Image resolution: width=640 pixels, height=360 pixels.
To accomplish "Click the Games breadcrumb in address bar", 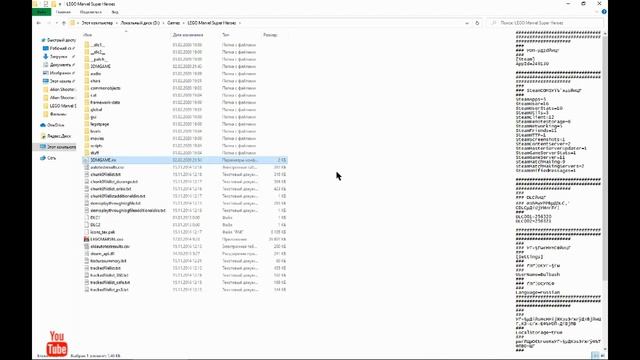I will click(173, 23).
